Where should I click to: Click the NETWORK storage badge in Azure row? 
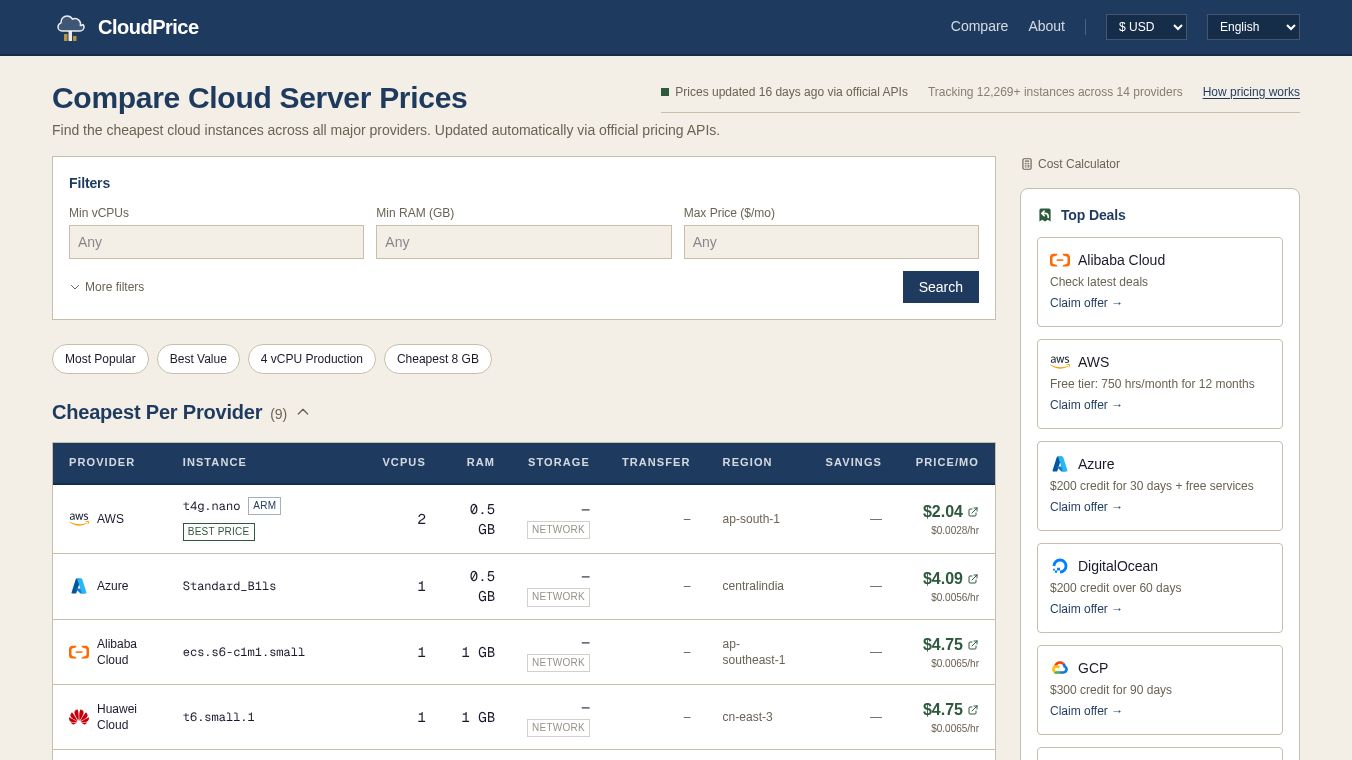point(558,597)
